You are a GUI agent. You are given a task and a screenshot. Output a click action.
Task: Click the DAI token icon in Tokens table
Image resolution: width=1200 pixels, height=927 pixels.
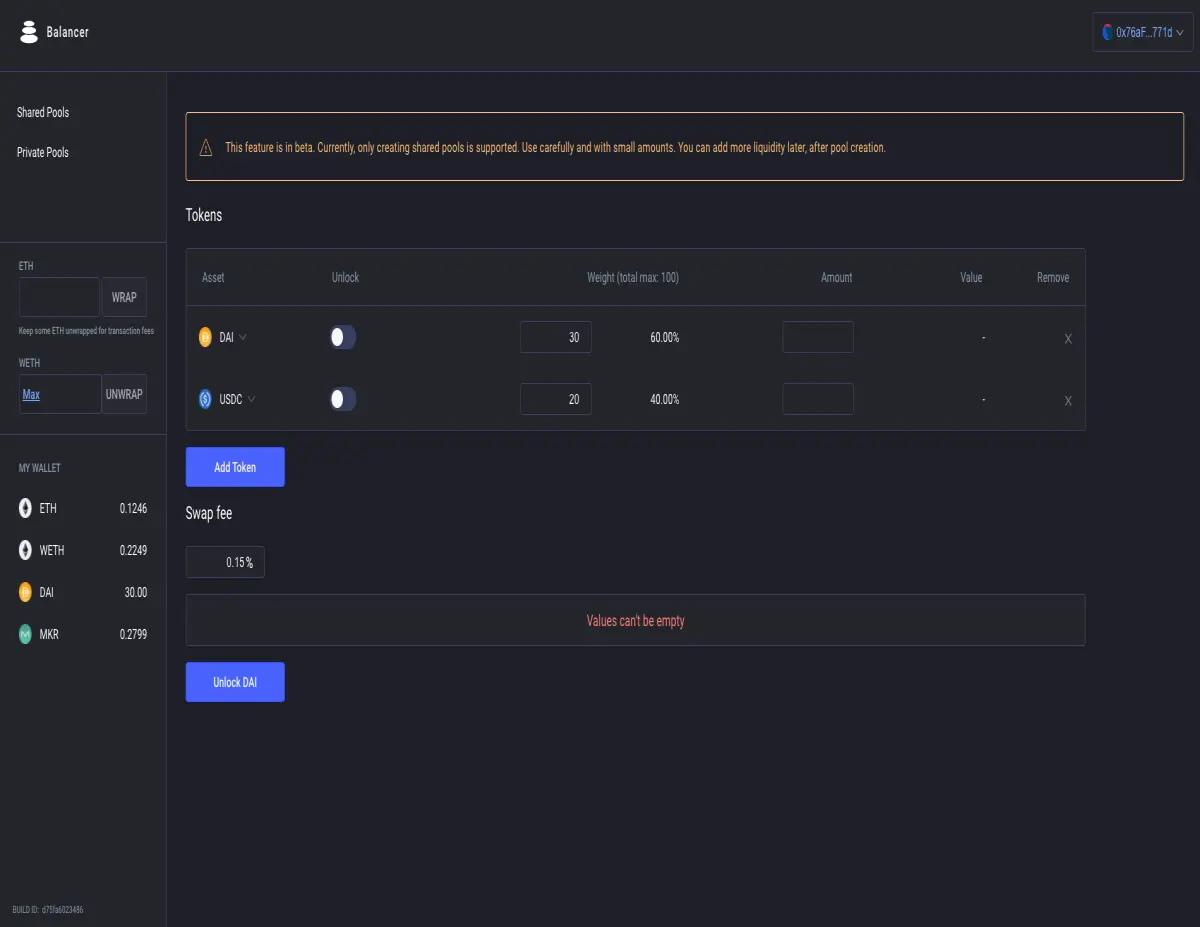click(x=206, y=337)
